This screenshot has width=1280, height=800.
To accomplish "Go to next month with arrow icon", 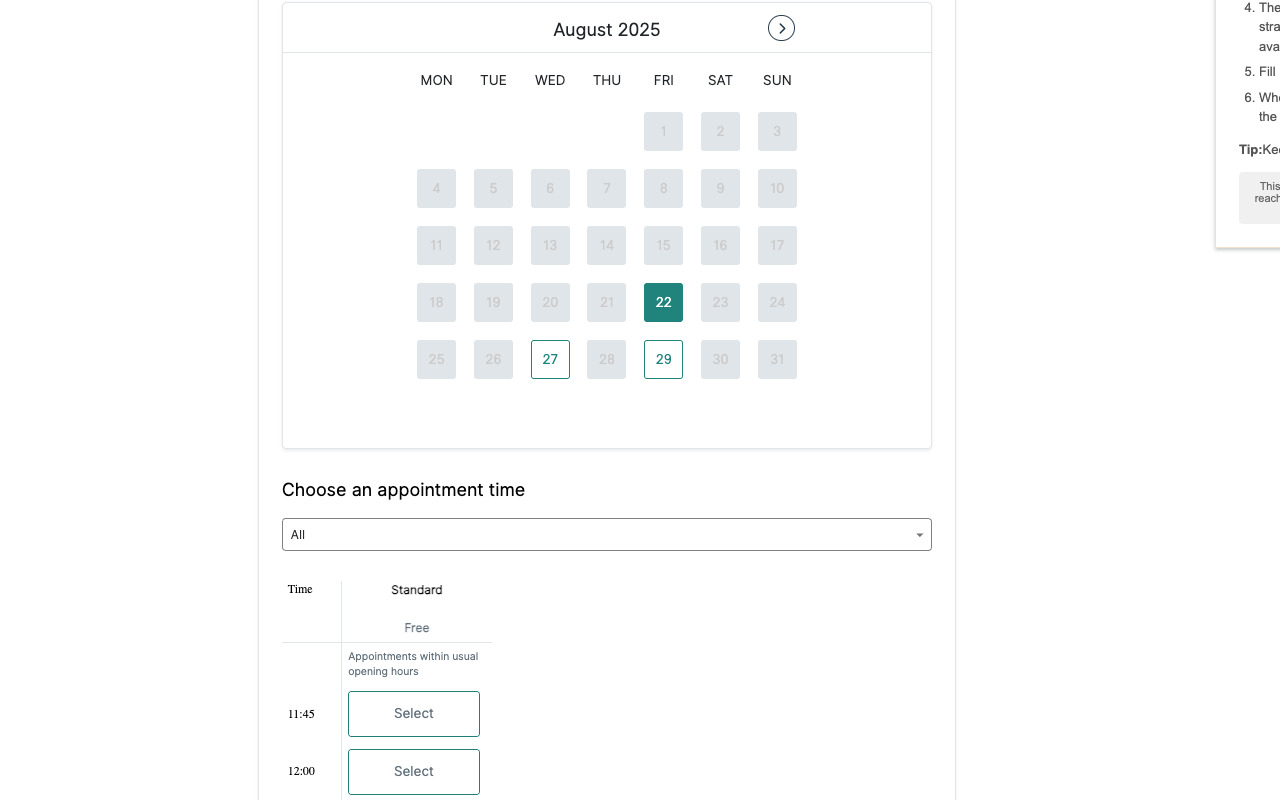I will point(781,28).
